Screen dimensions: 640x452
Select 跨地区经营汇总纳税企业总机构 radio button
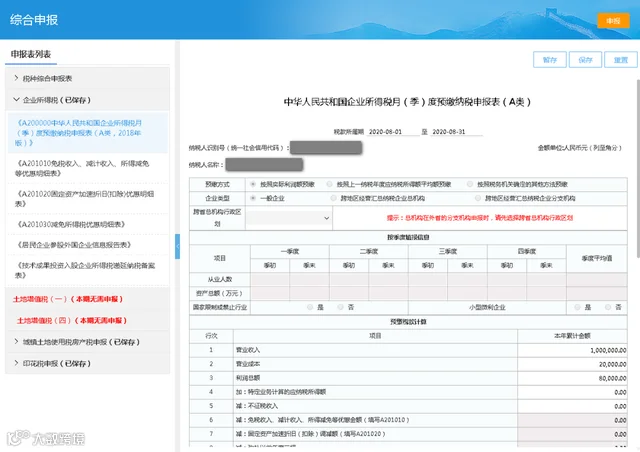(x=333, y=198)
